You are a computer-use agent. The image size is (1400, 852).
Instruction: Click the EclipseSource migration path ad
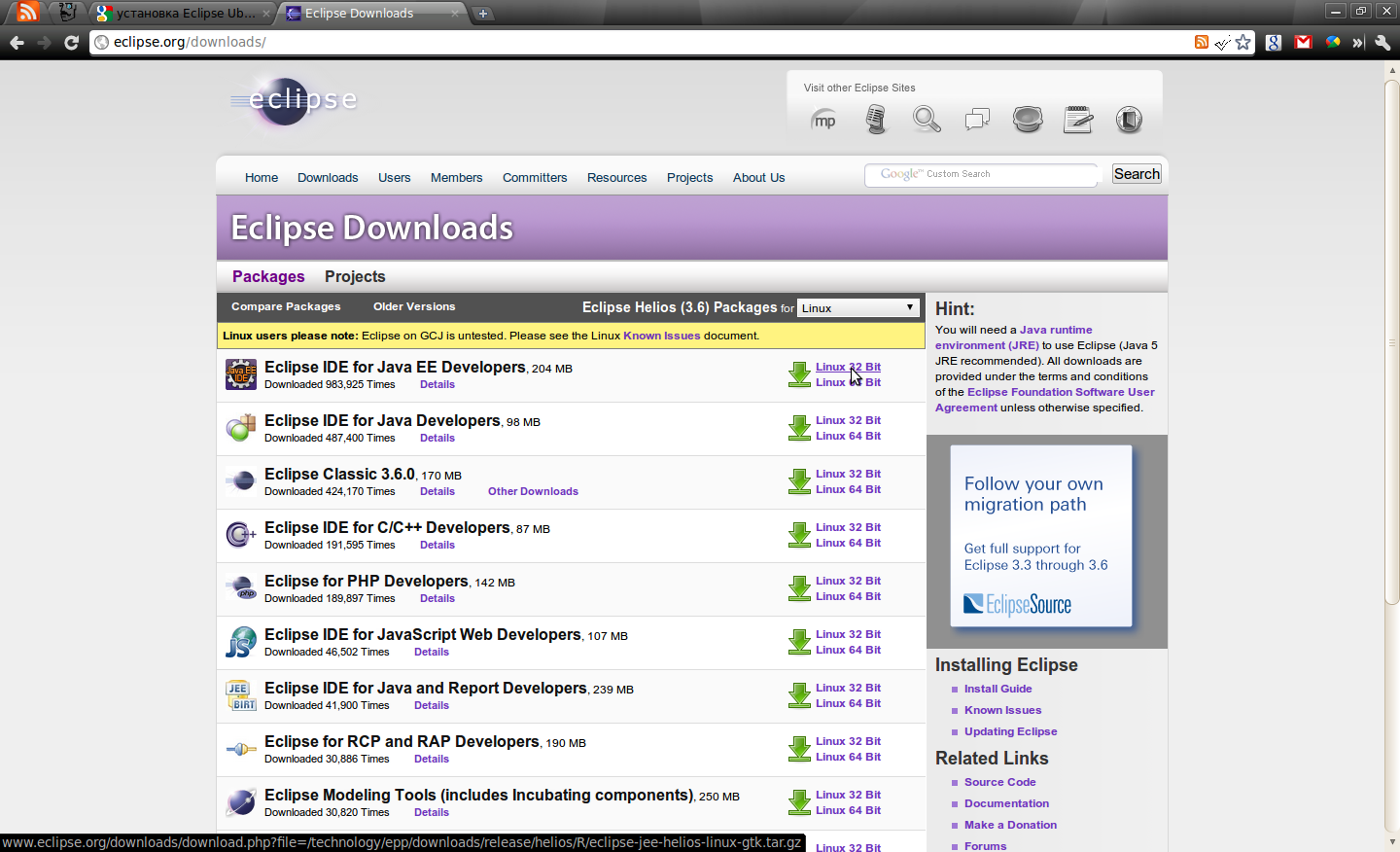1041,536
